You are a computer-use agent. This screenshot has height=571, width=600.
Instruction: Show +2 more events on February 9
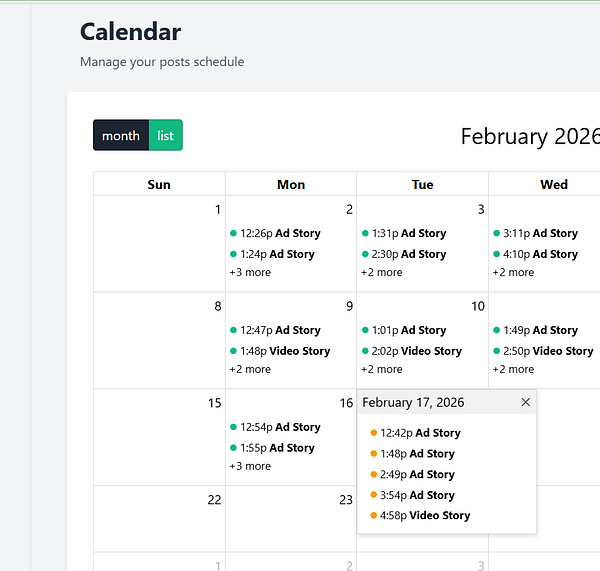[250, 369]
